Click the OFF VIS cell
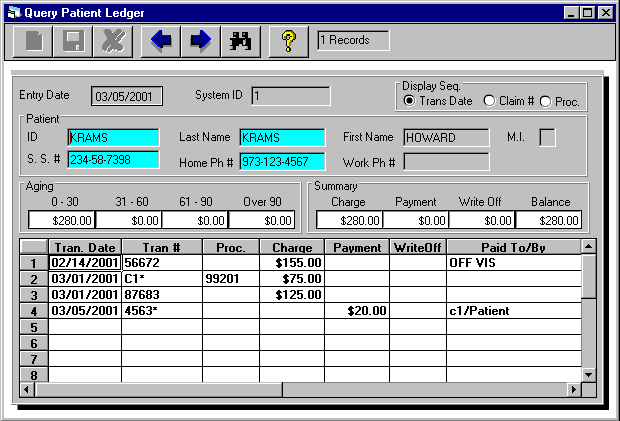This screenshot has height=421, width=620. tap(514, 263)
